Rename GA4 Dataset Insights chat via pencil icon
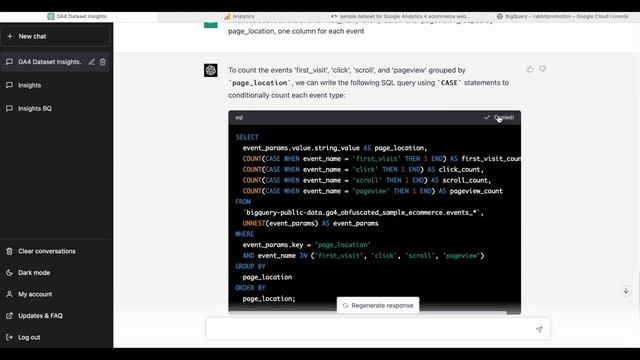The width and height of the screenshot is (640, 360). click(x=92, y=62)
